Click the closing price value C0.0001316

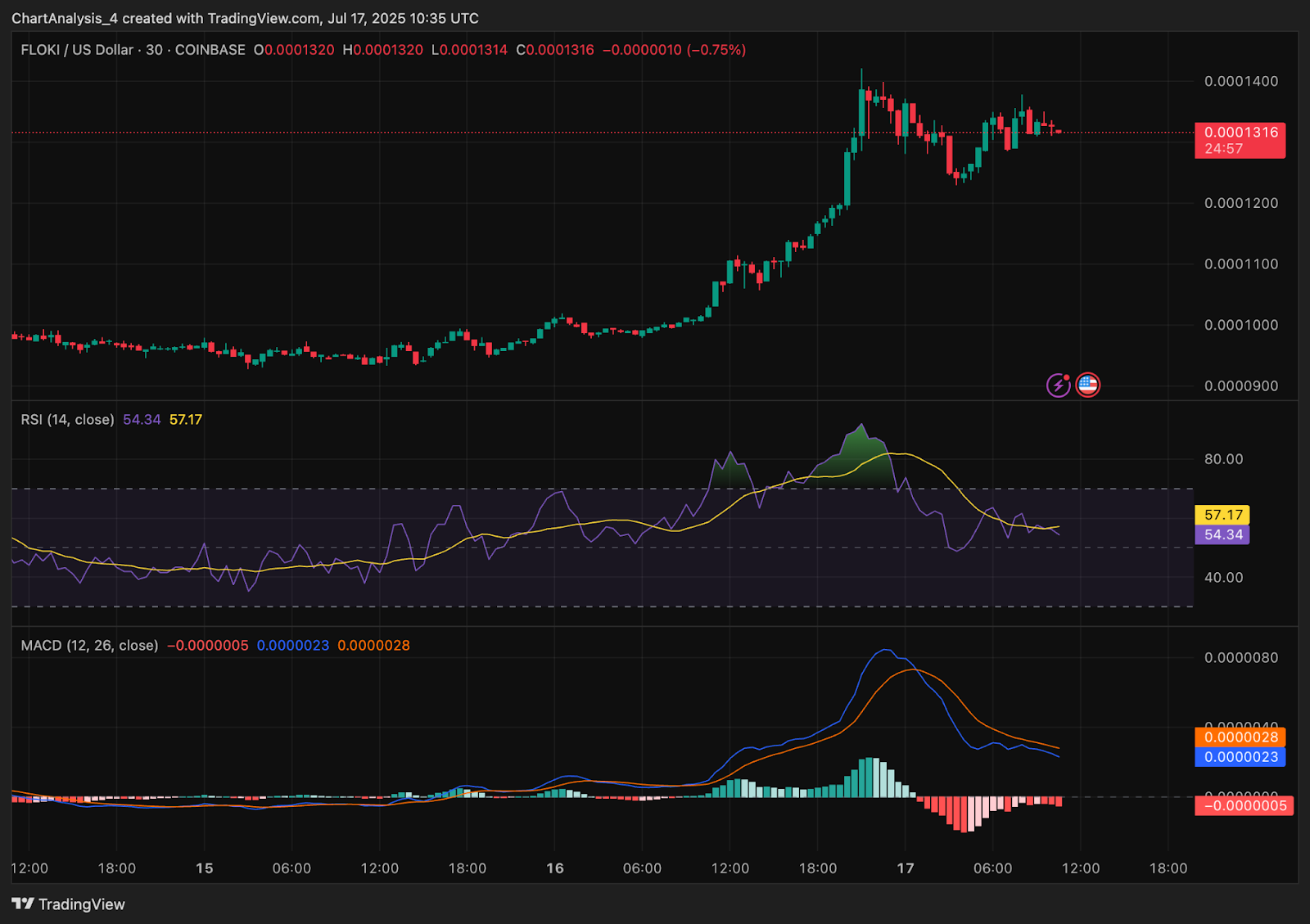(555, 50)
